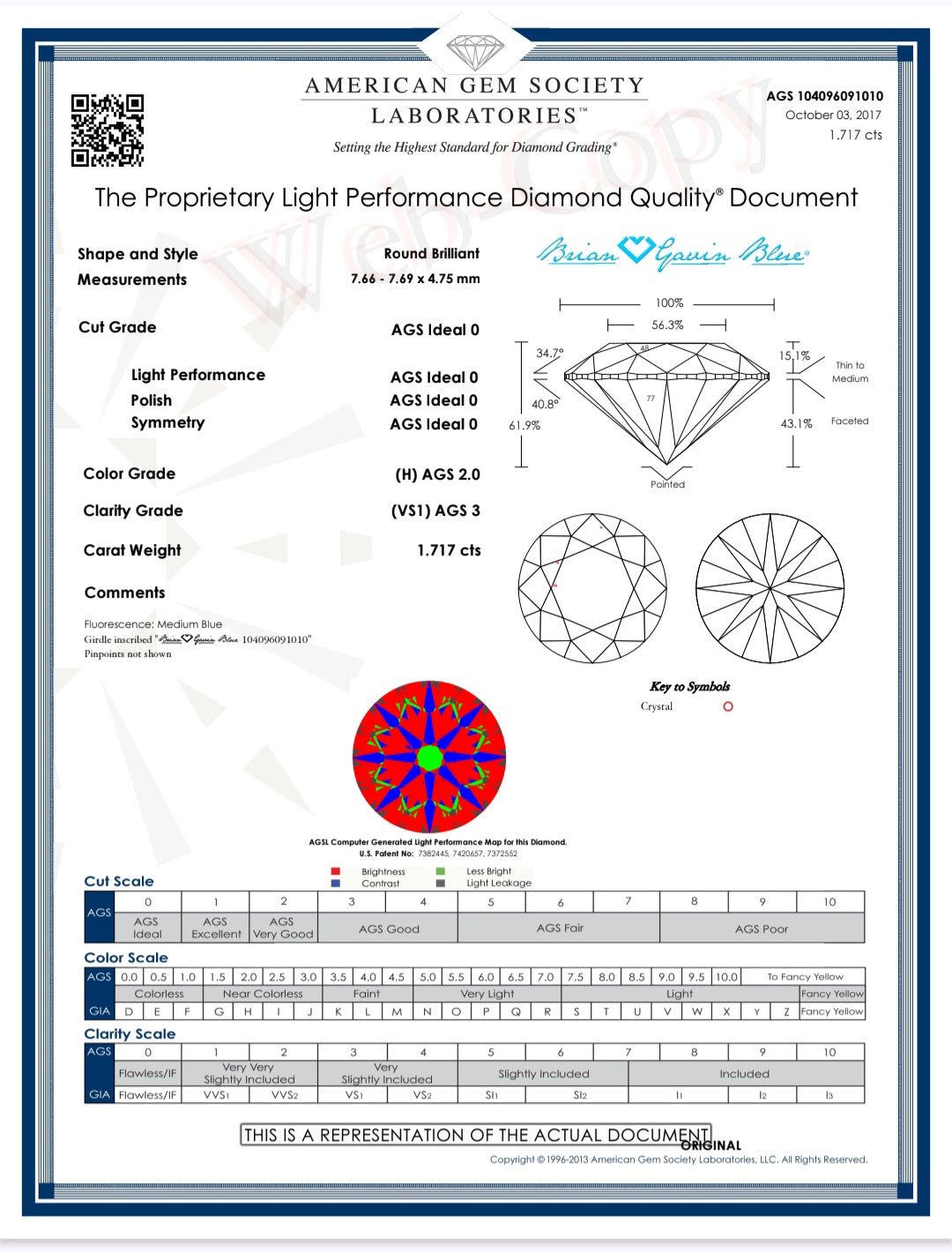
Task: Click the VS1 cell in the Clarity Scale
Action: [x=353, y=1095]
